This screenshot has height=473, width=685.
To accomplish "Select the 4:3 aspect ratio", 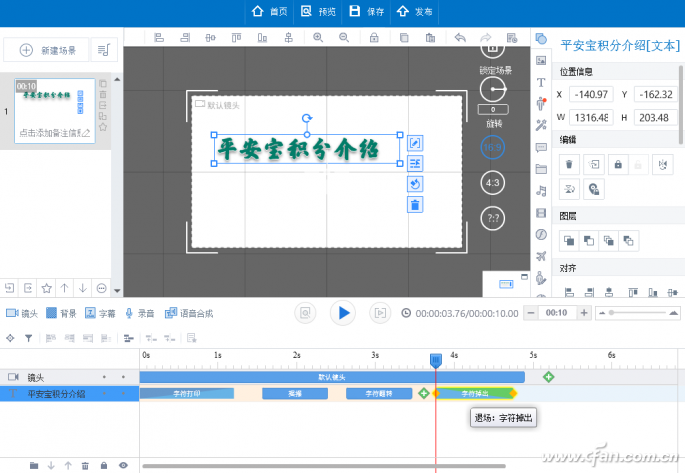I will pos(492,183).
